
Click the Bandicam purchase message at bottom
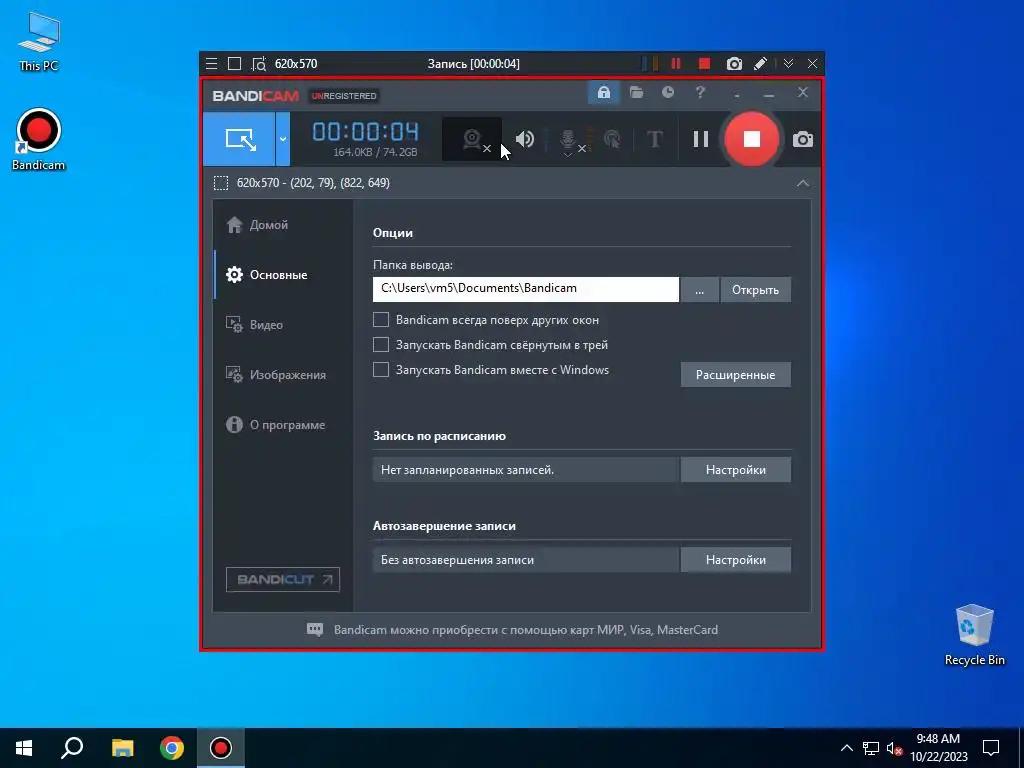point(526,630)
